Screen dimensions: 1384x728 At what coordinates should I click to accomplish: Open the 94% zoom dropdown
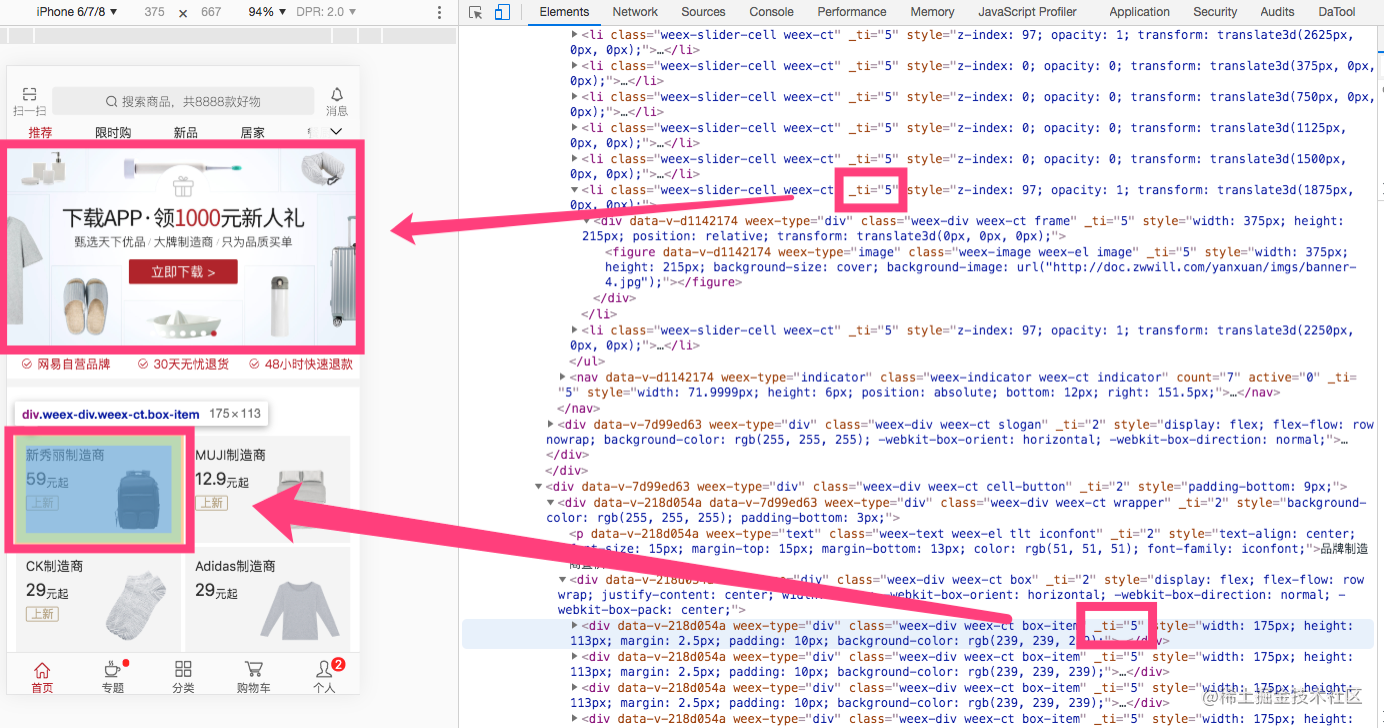265,12
